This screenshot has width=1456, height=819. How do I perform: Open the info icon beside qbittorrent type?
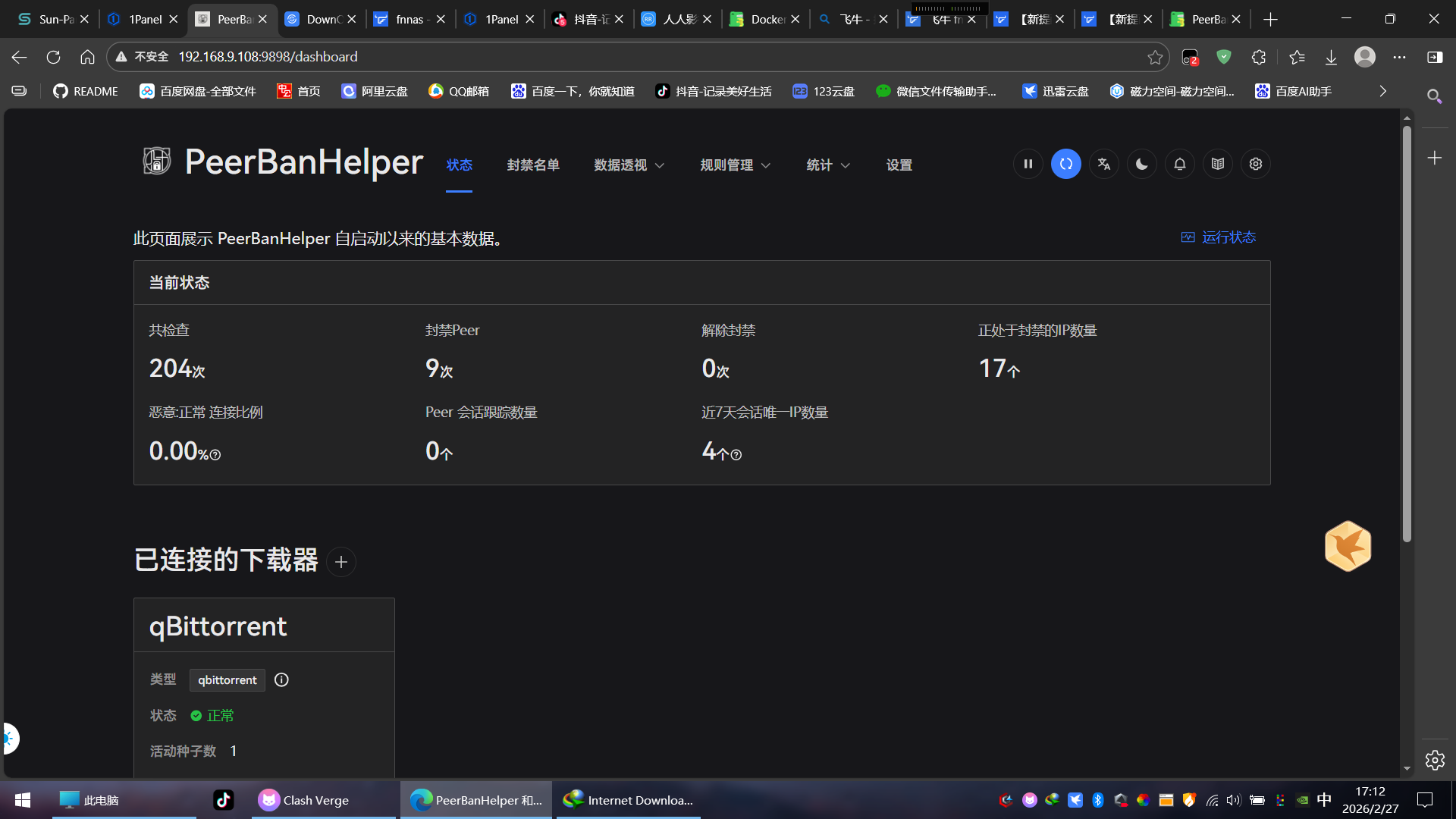281,679
